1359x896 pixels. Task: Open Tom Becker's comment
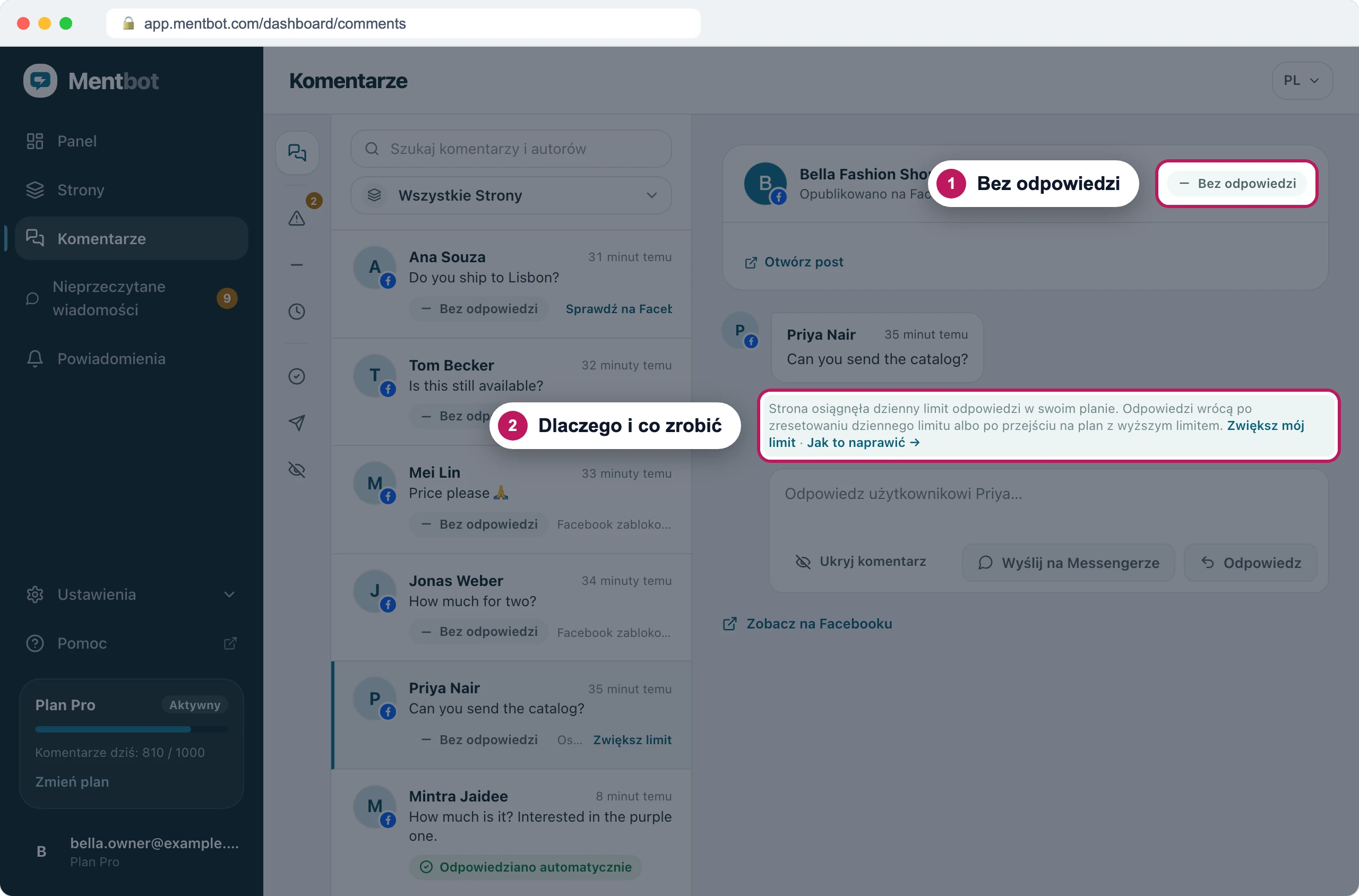(511, 392)
